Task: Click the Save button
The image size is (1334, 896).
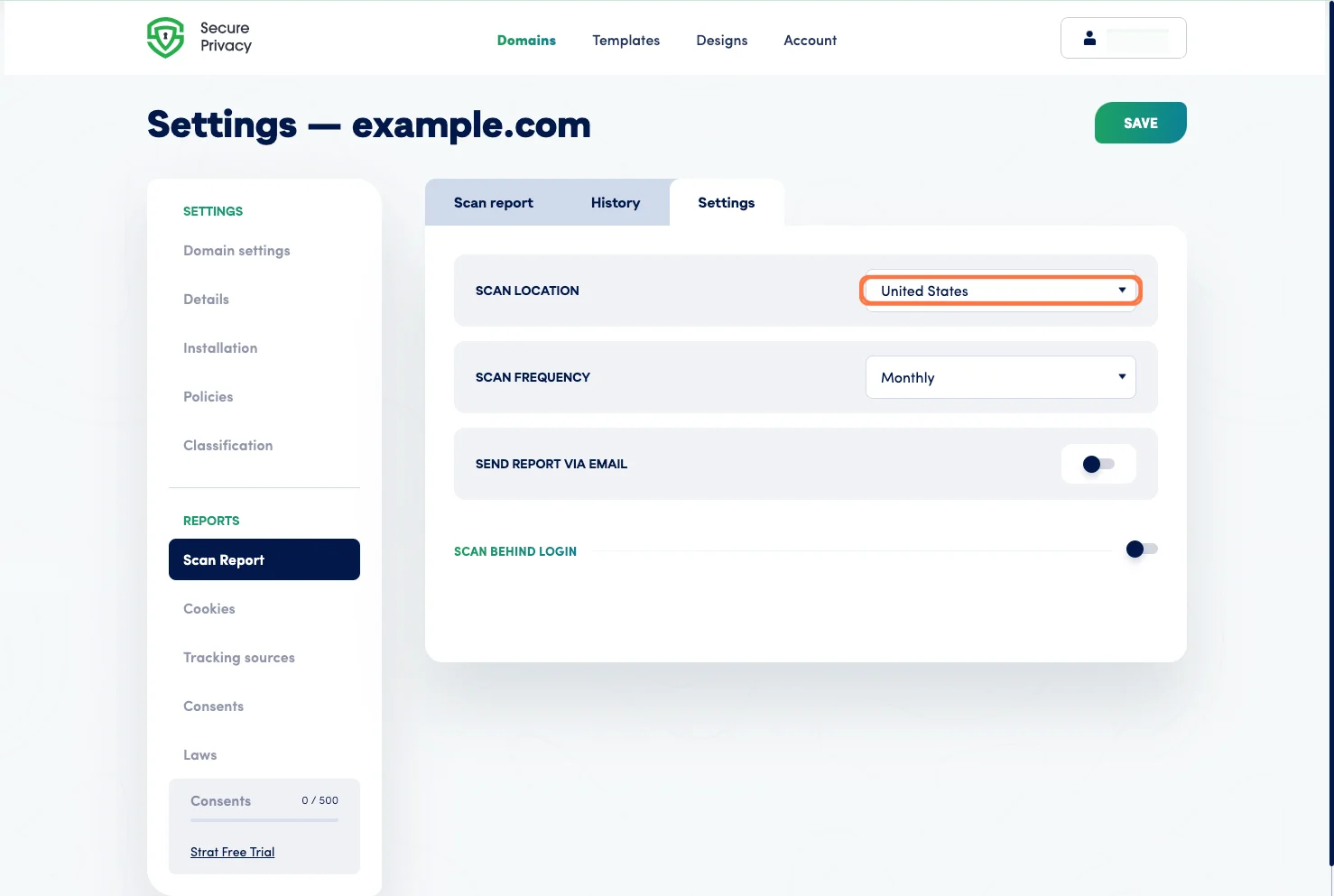Action: pos(1140,123)
